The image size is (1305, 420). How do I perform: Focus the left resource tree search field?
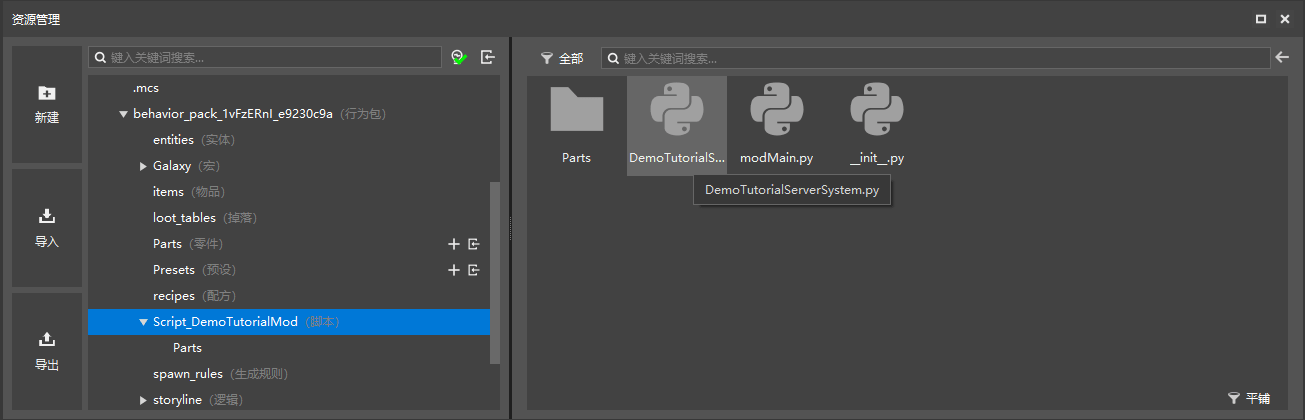[265, 58]
